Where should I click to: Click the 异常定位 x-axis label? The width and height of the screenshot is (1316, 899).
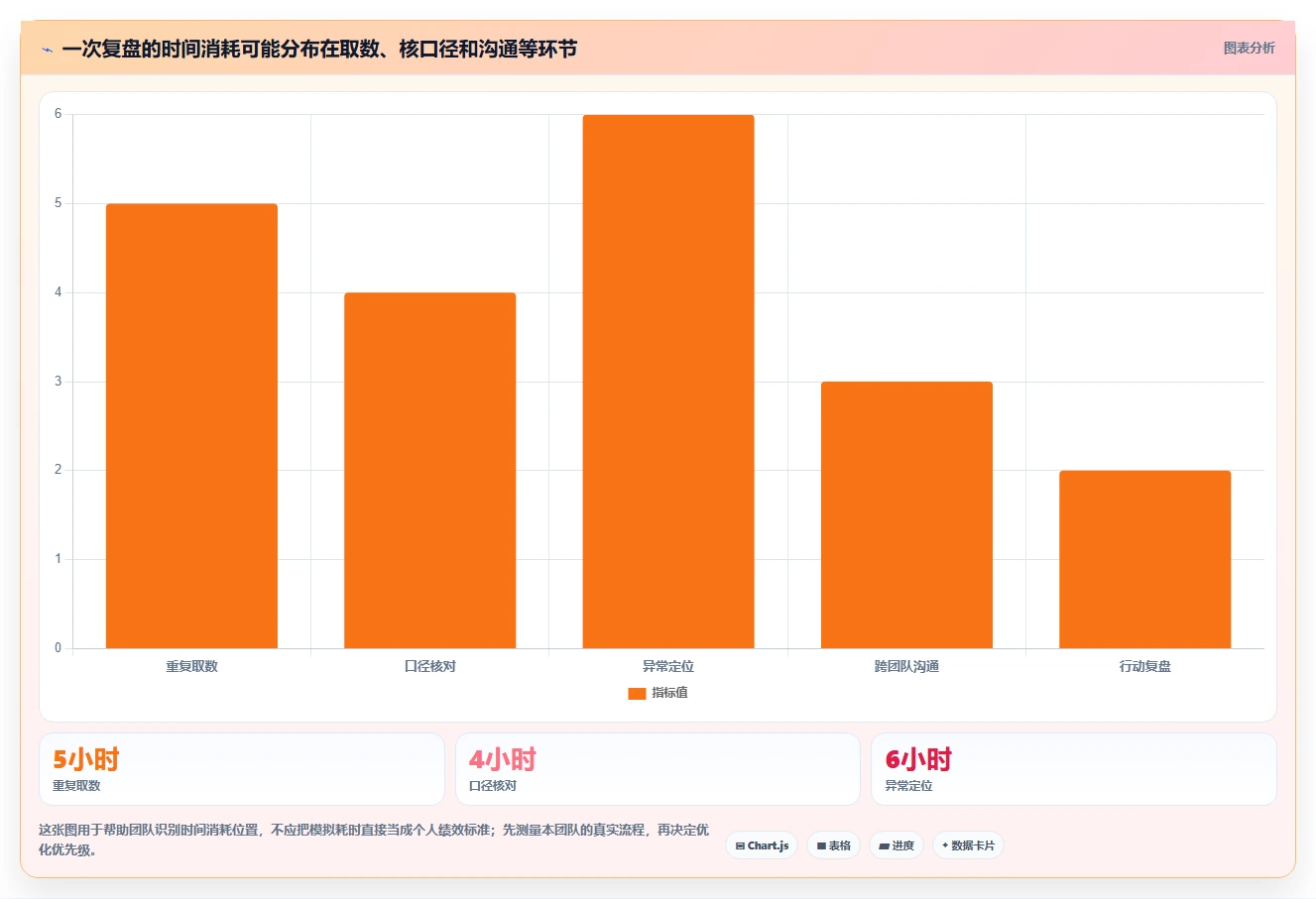[x=668, y=666]
